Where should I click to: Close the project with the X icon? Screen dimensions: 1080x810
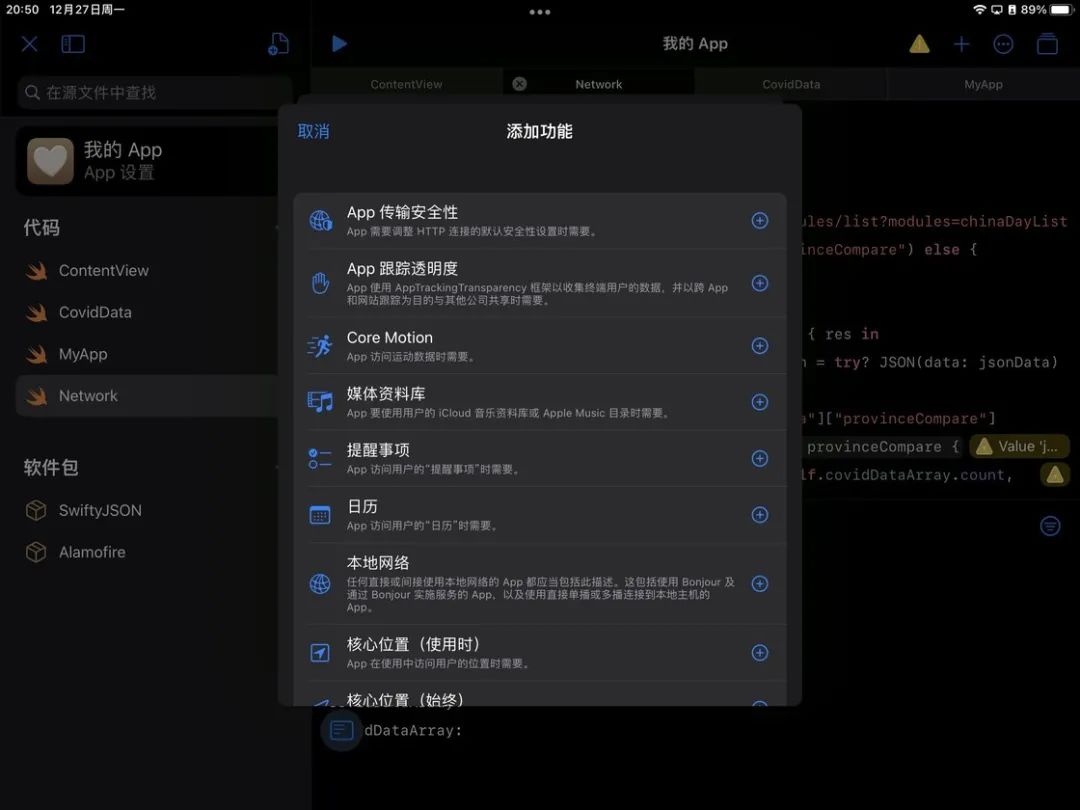[30, 44]
